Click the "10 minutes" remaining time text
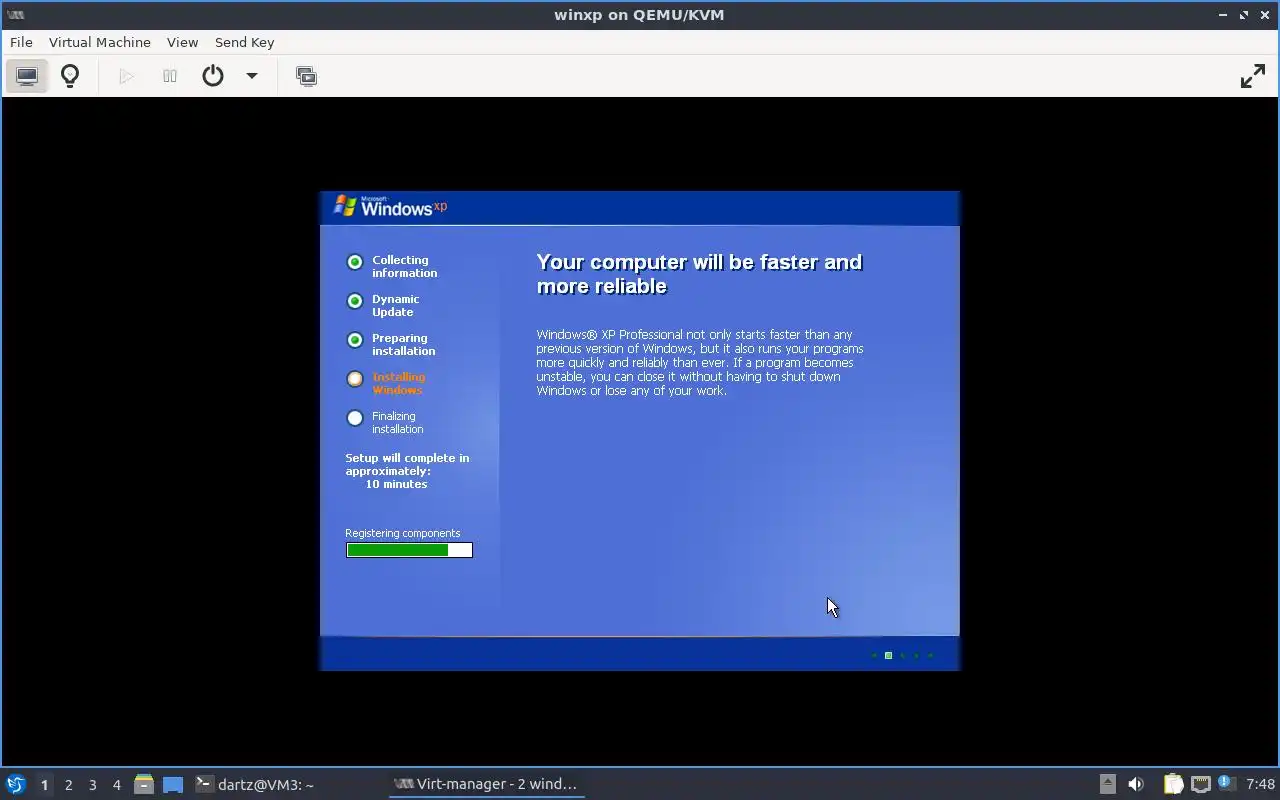 (396, 484)
